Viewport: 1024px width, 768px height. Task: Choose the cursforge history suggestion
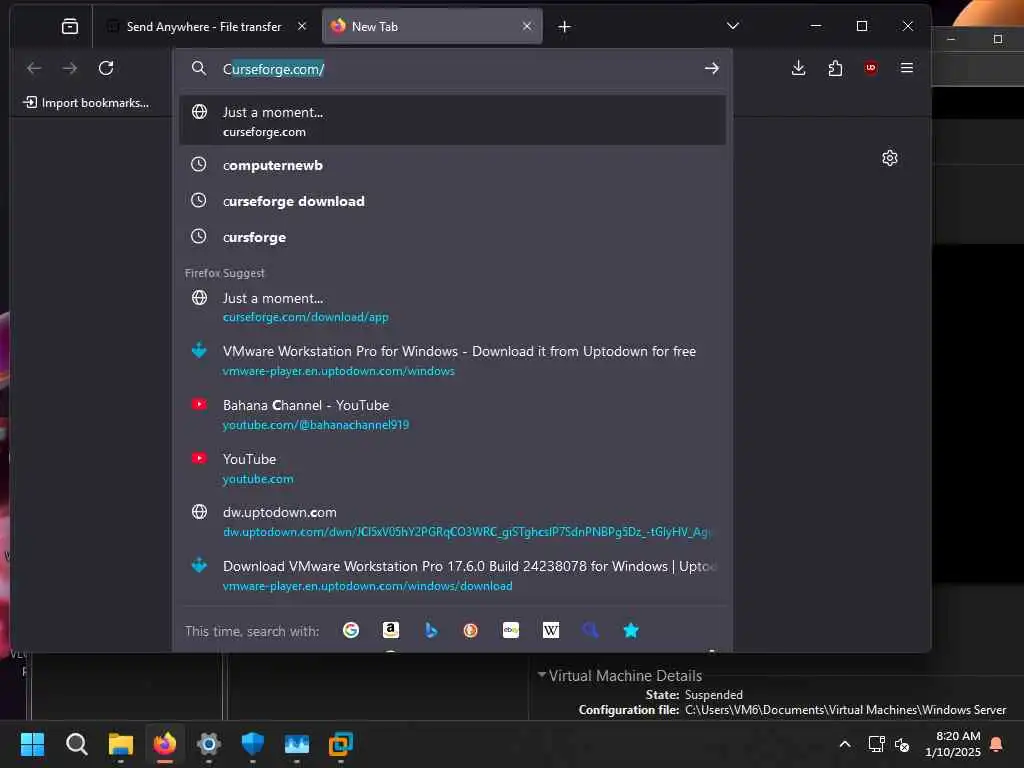point(452,237)
